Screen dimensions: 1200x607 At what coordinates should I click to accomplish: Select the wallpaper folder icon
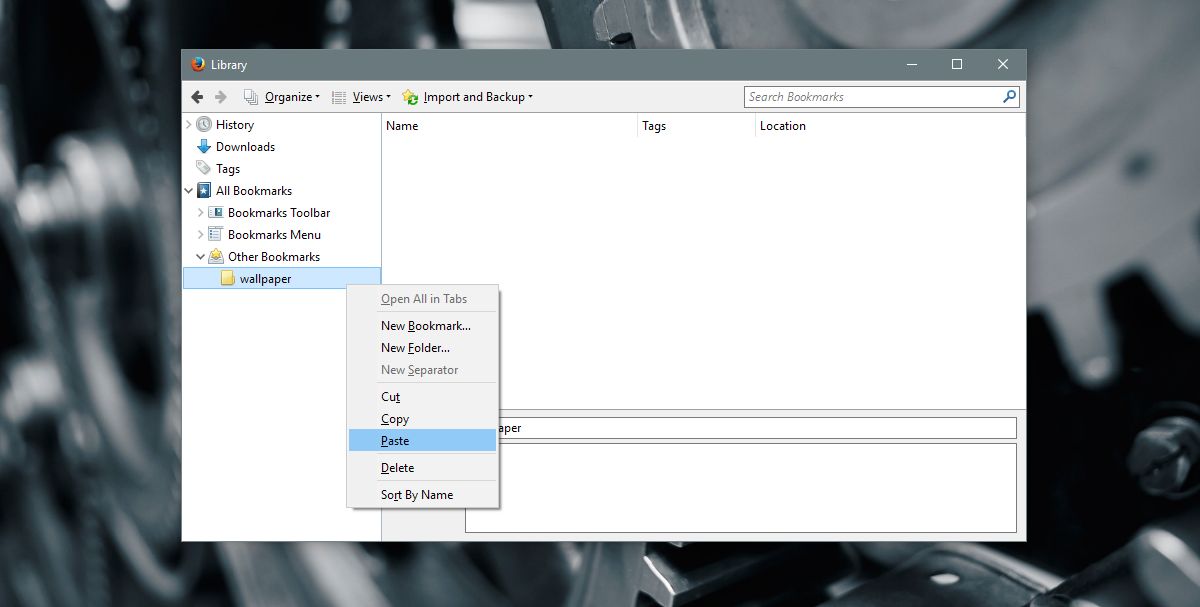[x=228, y=279]
